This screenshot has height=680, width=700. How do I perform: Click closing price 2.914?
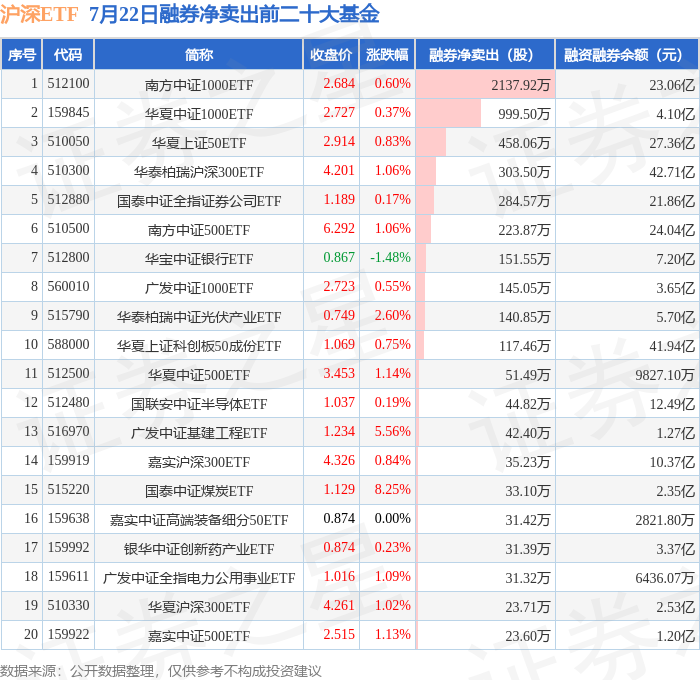click(x=339, y=142)
